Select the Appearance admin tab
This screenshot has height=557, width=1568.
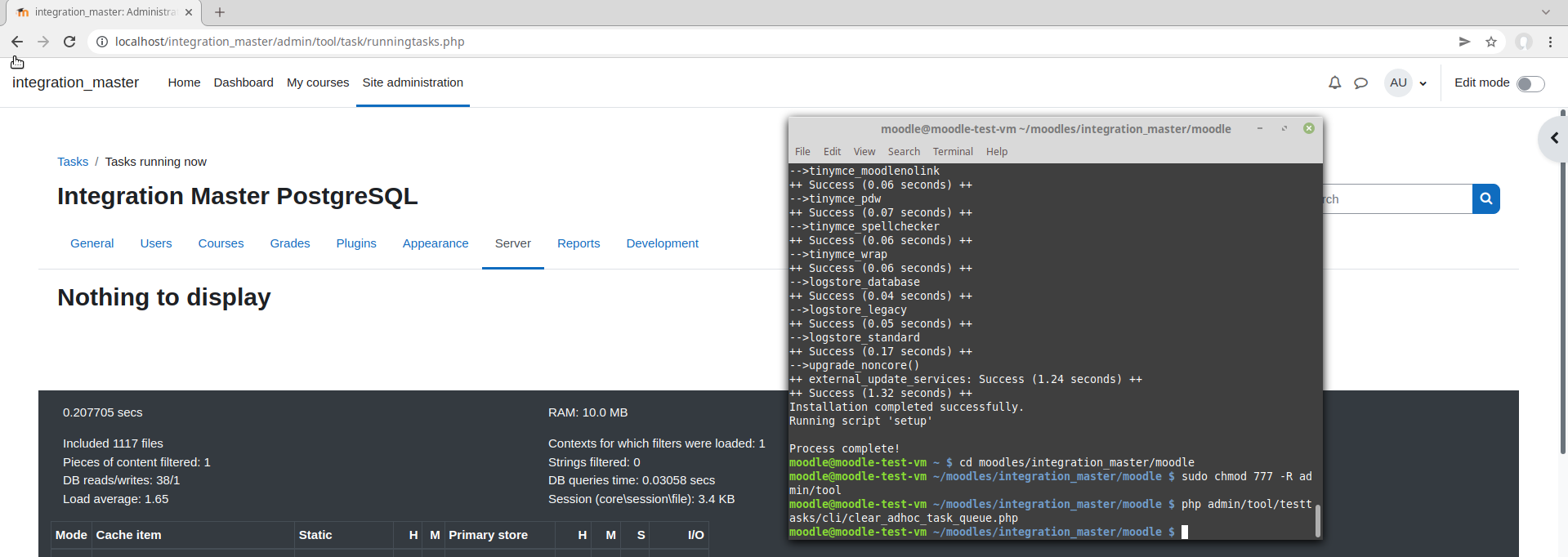pyautogui.click(x=436, y=243)
